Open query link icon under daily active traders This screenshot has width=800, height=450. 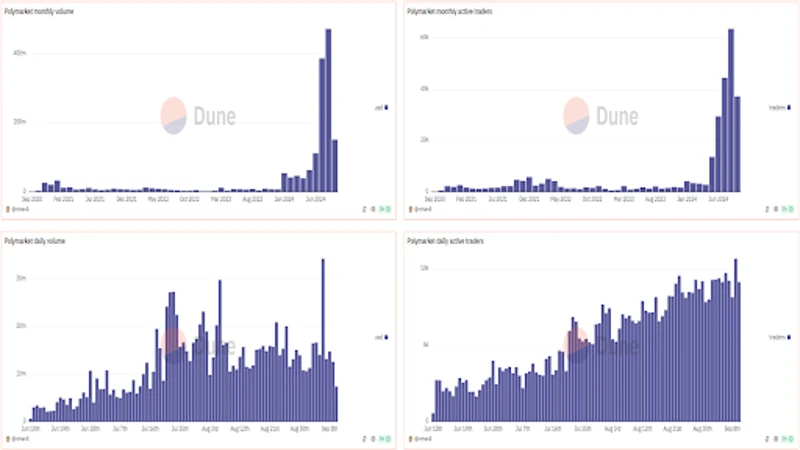767,439
